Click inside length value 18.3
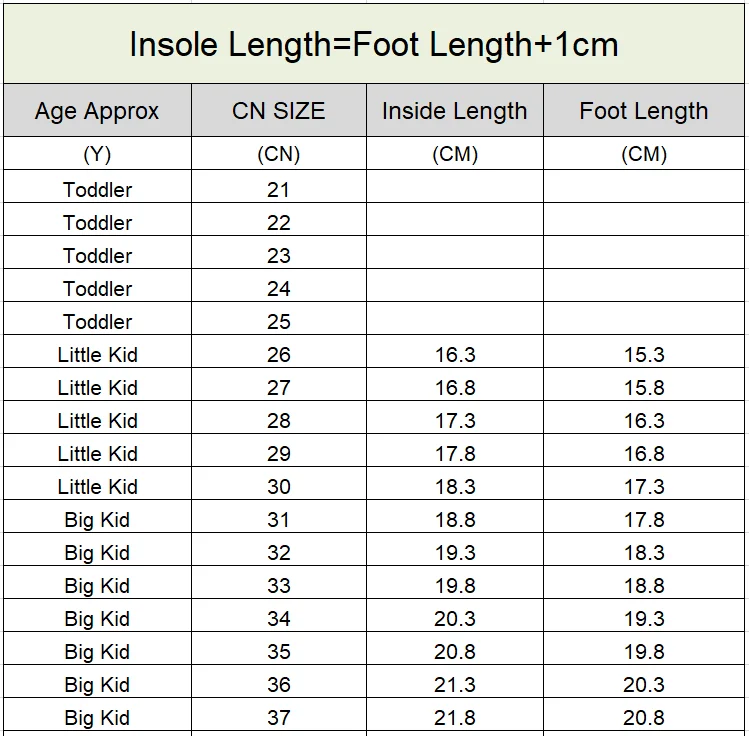This screenshot has height=736, width=749. (455, 487)
